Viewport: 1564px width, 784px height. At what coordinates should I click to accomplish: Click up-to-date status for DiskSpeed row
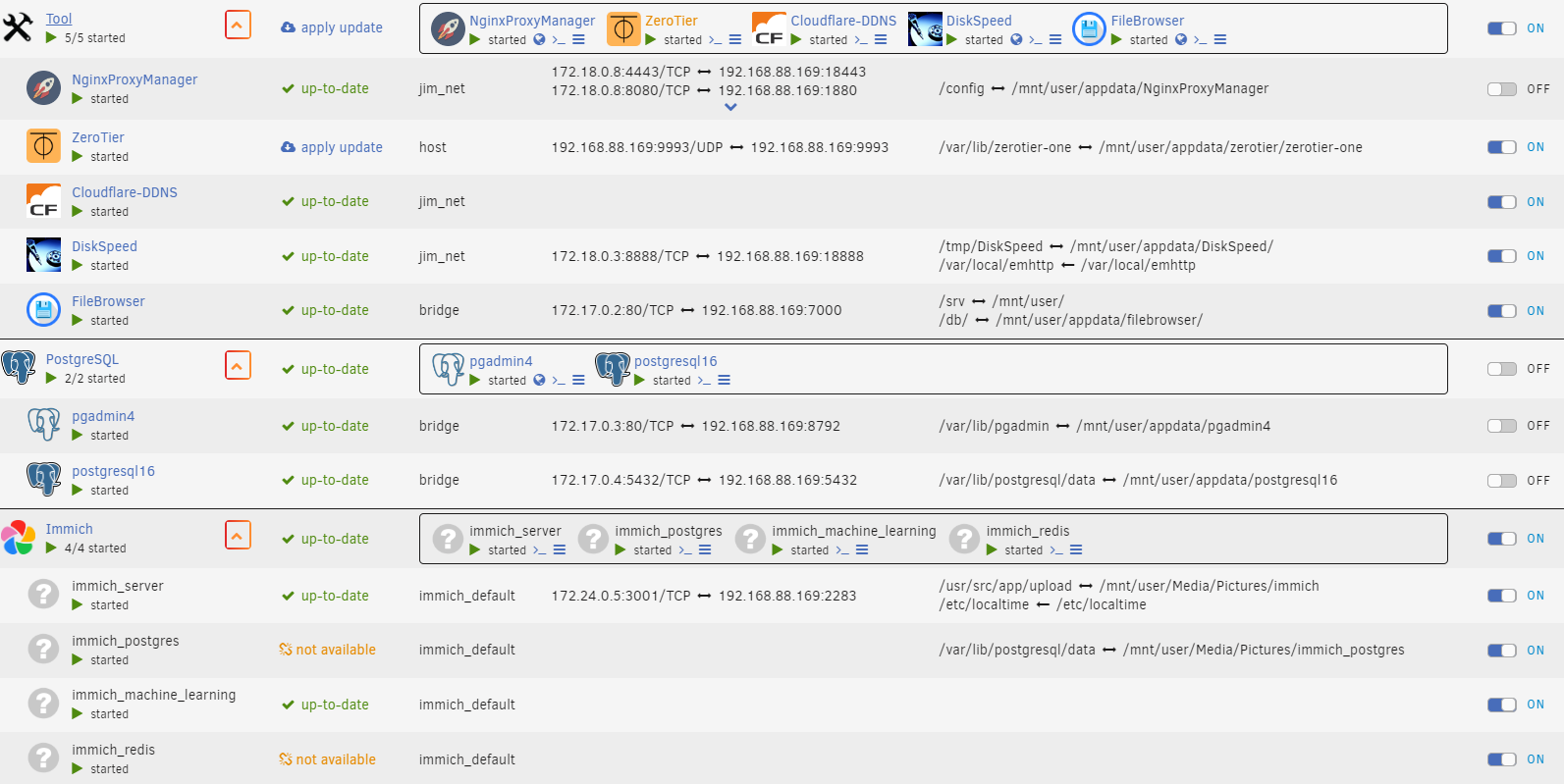pos(326,256)
